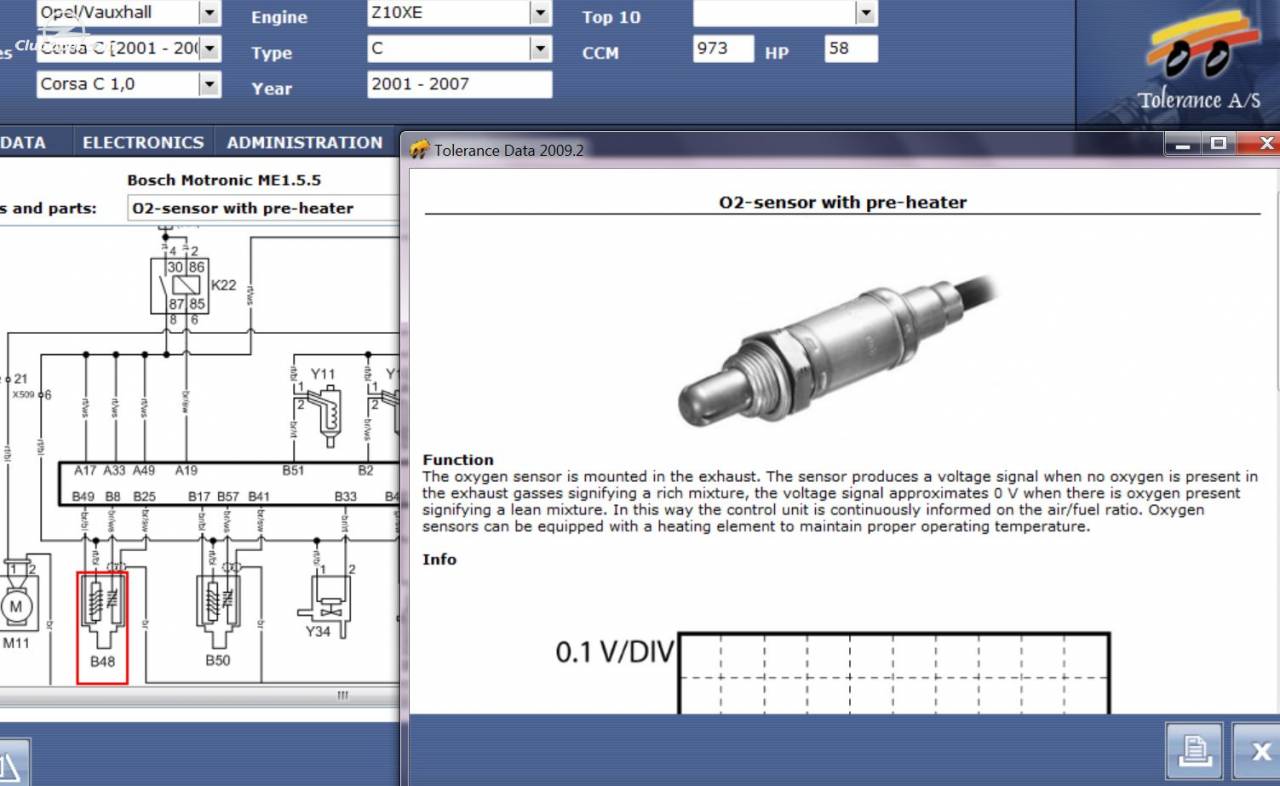Click the Function heading
The height and width of the screenshot is (786, 1280).
tap(458, 460)
